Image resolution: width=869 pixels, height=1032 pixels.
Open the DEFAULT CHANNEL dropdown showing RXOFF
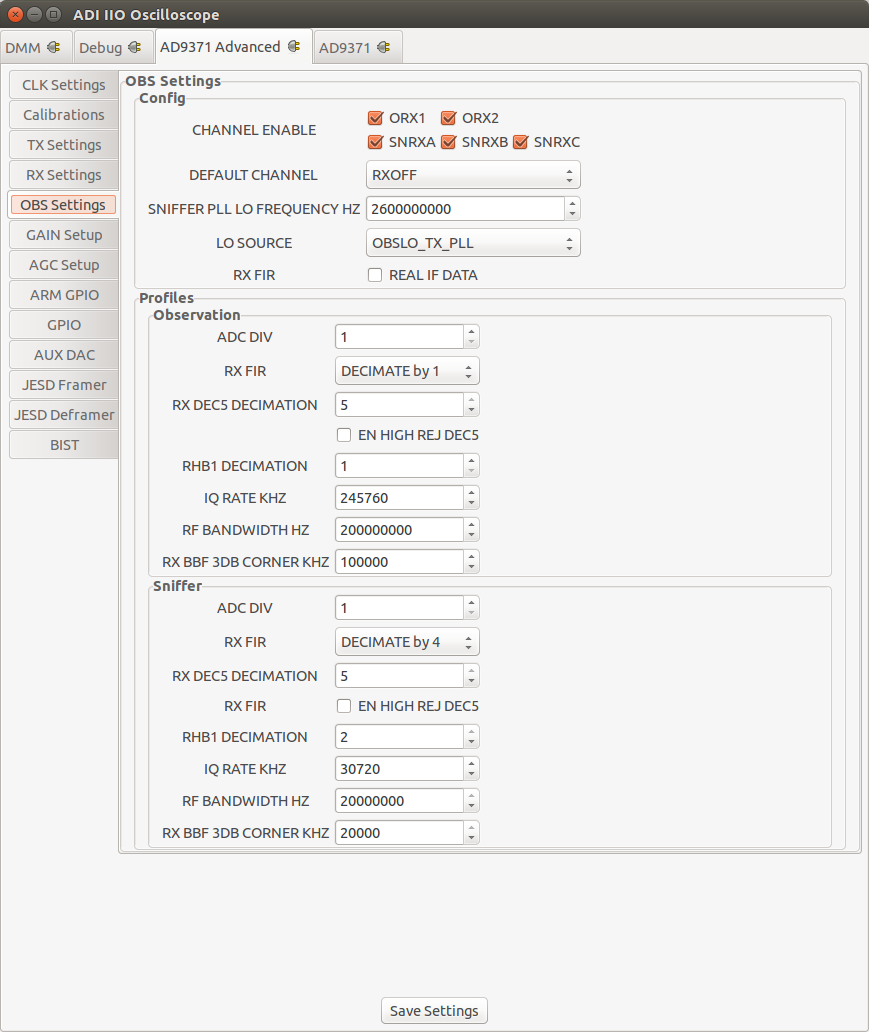pyautogui.click(x=473, y=174)
